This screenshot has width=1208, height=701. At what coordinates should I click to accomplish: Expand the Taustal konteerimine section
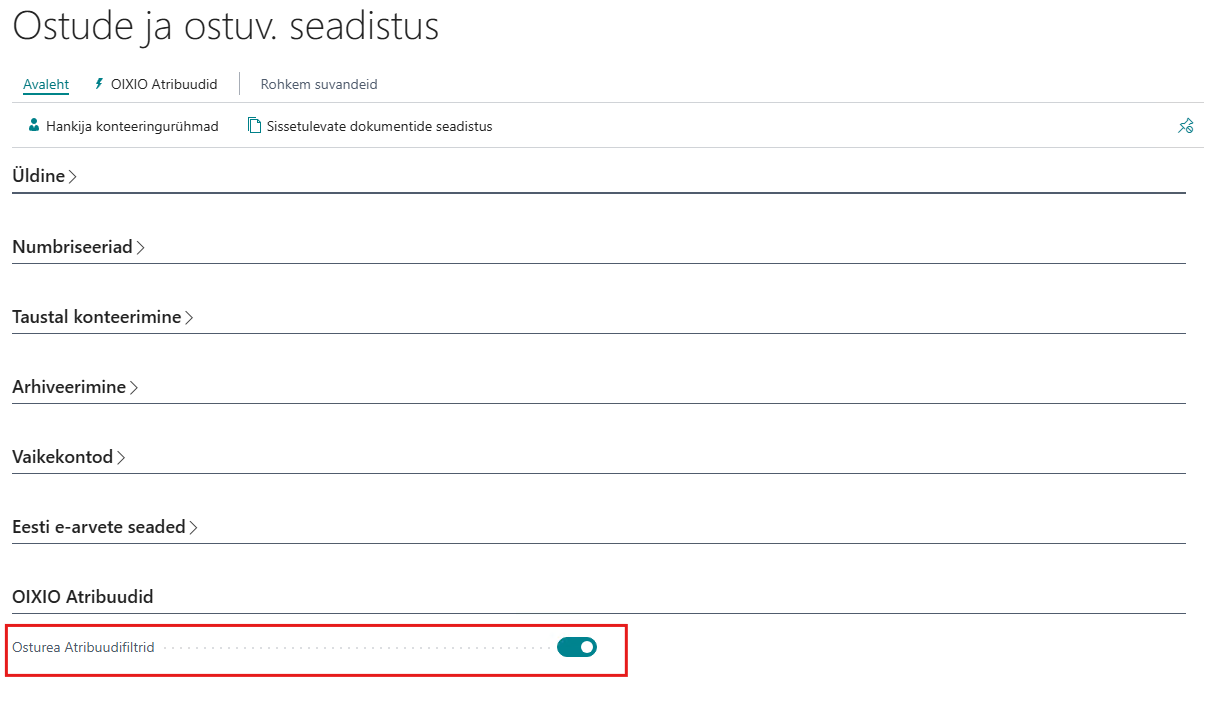click(x=97, y=317)
